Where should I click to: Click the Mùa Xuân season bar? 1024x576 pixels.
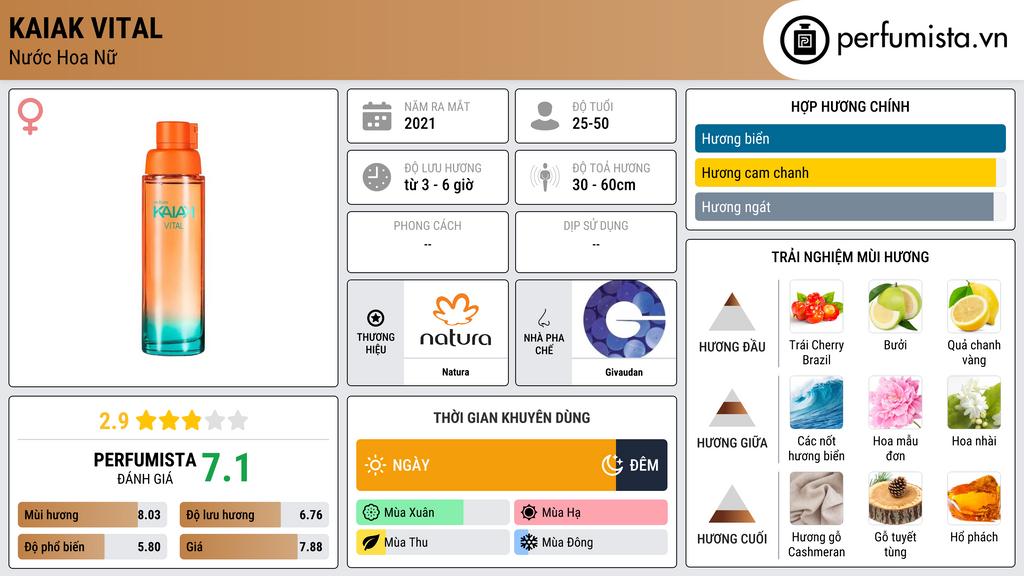click(x=432, y=513)
